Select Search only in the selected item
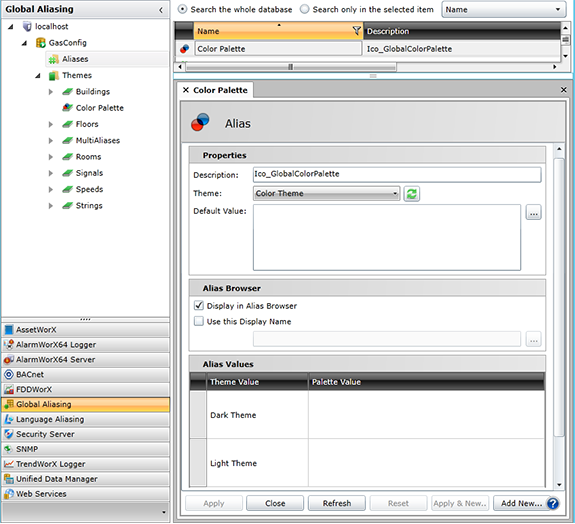Screen dimensions: 575x524 coord(304,9)
